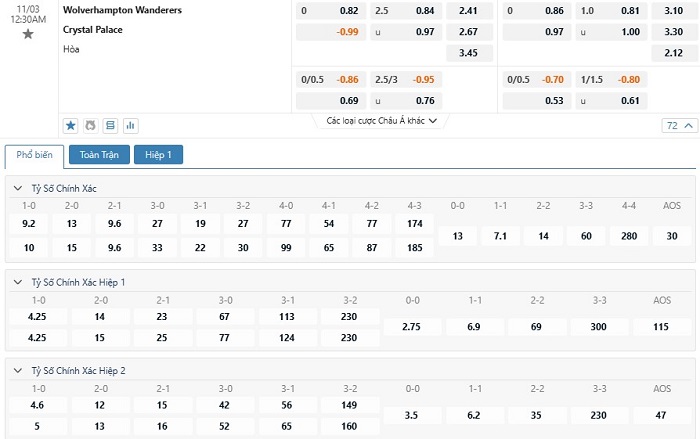Pick full-time draw odds 3.45

point(469,53)
